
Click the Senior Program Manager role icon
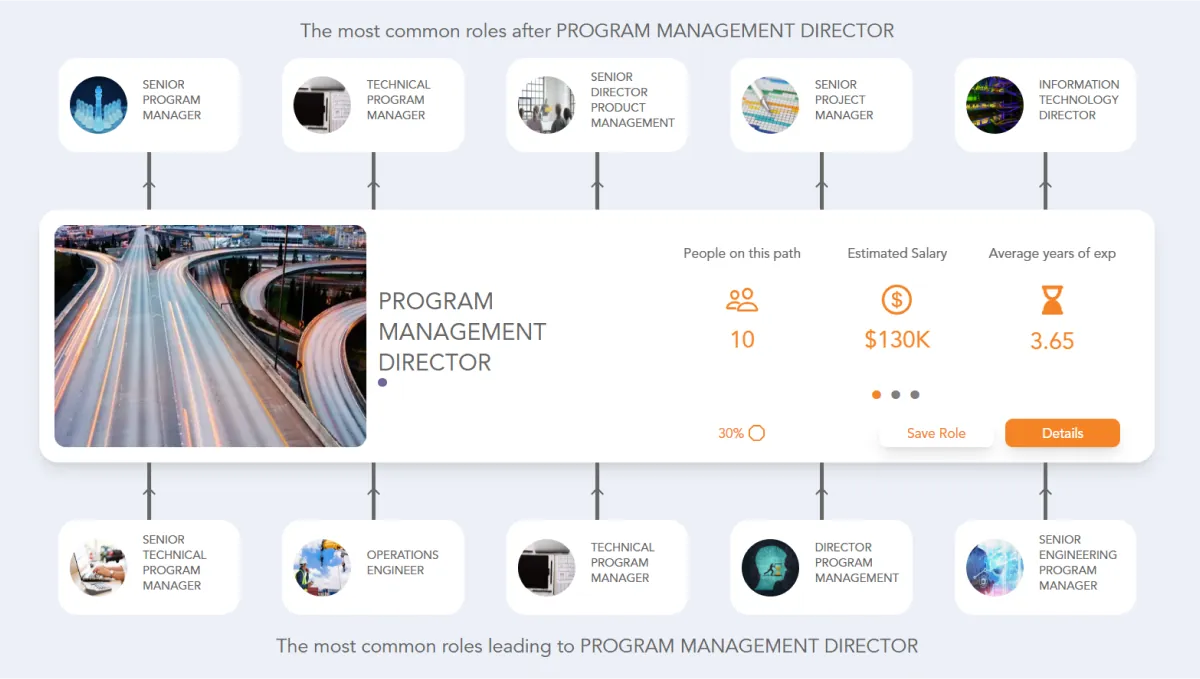point(98,105)
